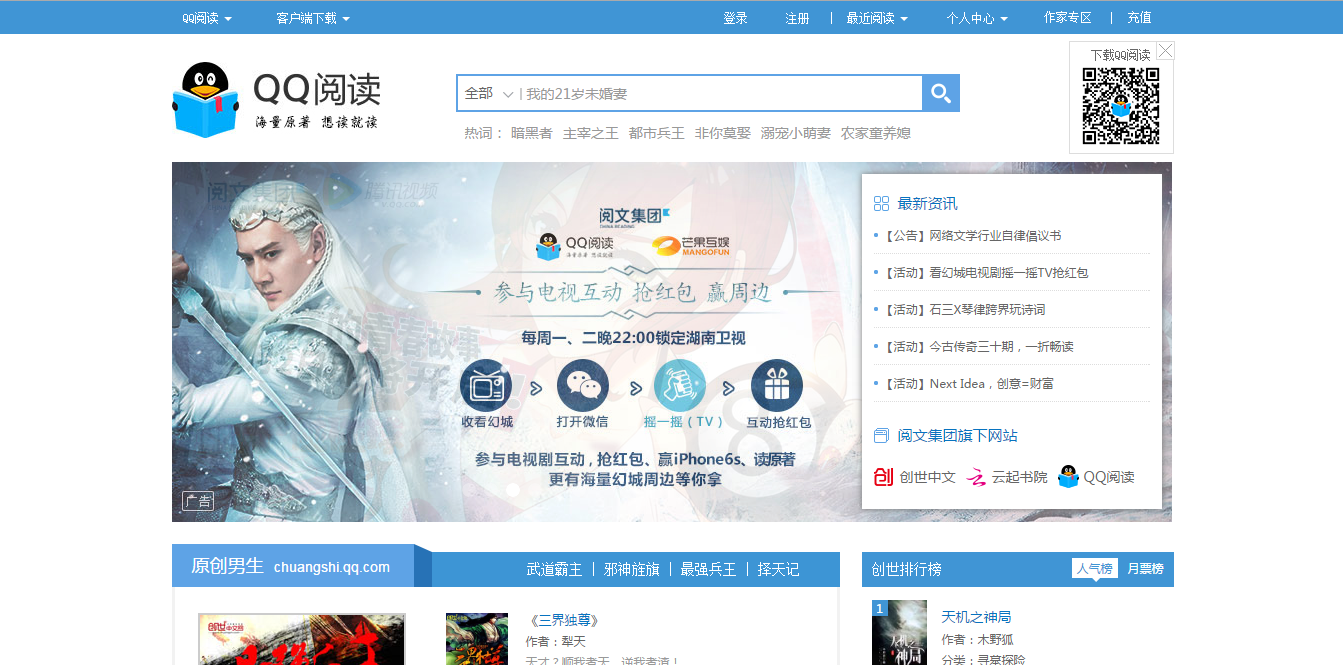Open the 最近阅读 dropdown
Image resolution: width=1343 pixels, height=665 pixels.
click(877, 18)
